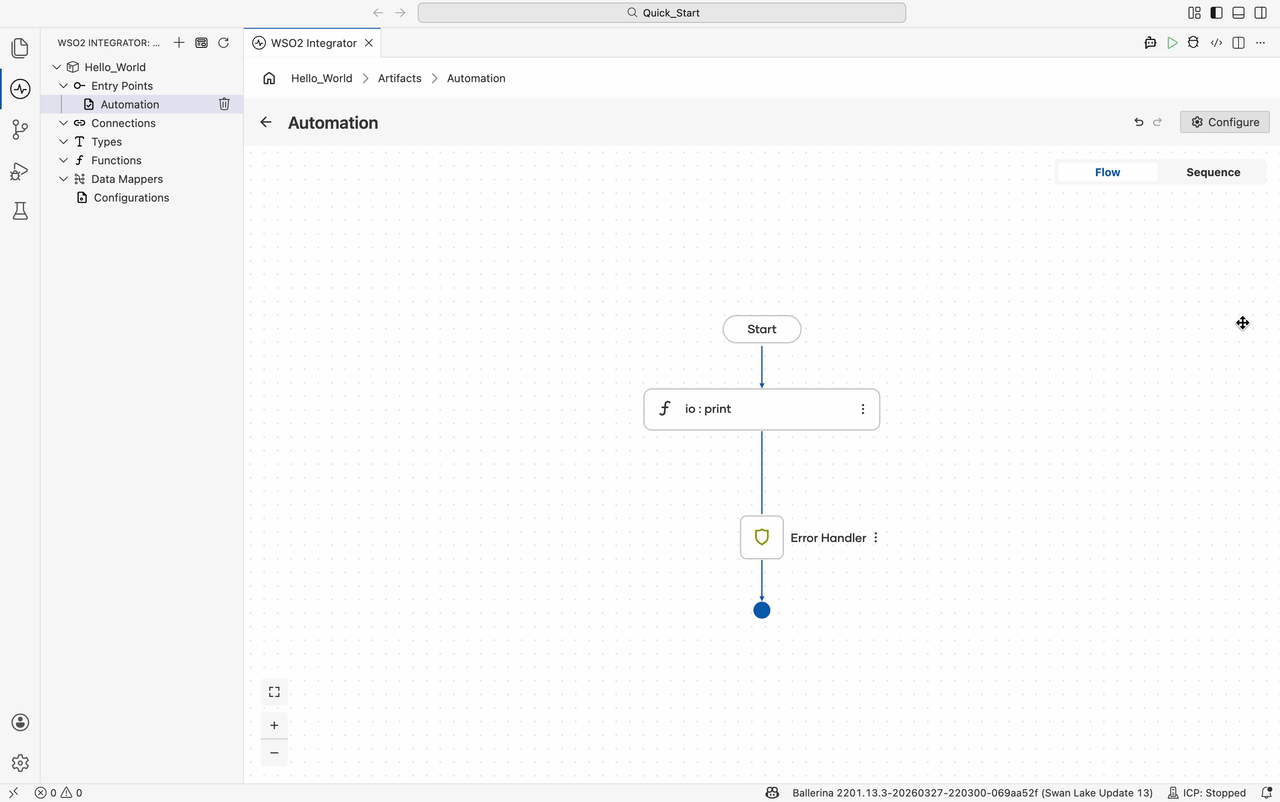Switch to the Sequence view tab
Screen dimensions: 1280x802
[x=1213, y=172]
